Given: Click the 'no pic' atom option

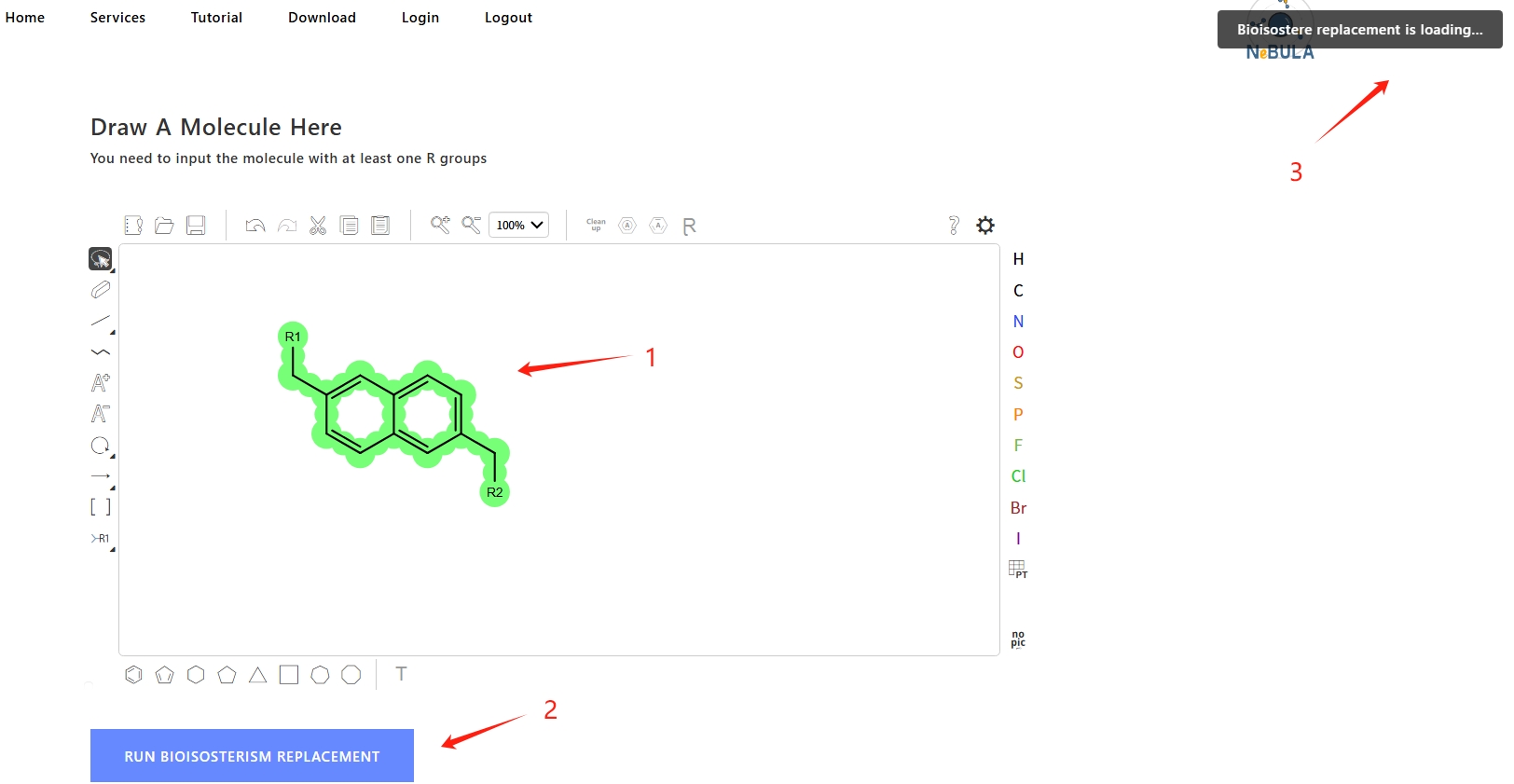Looking at the screenshot, I should coord(1018,639).
